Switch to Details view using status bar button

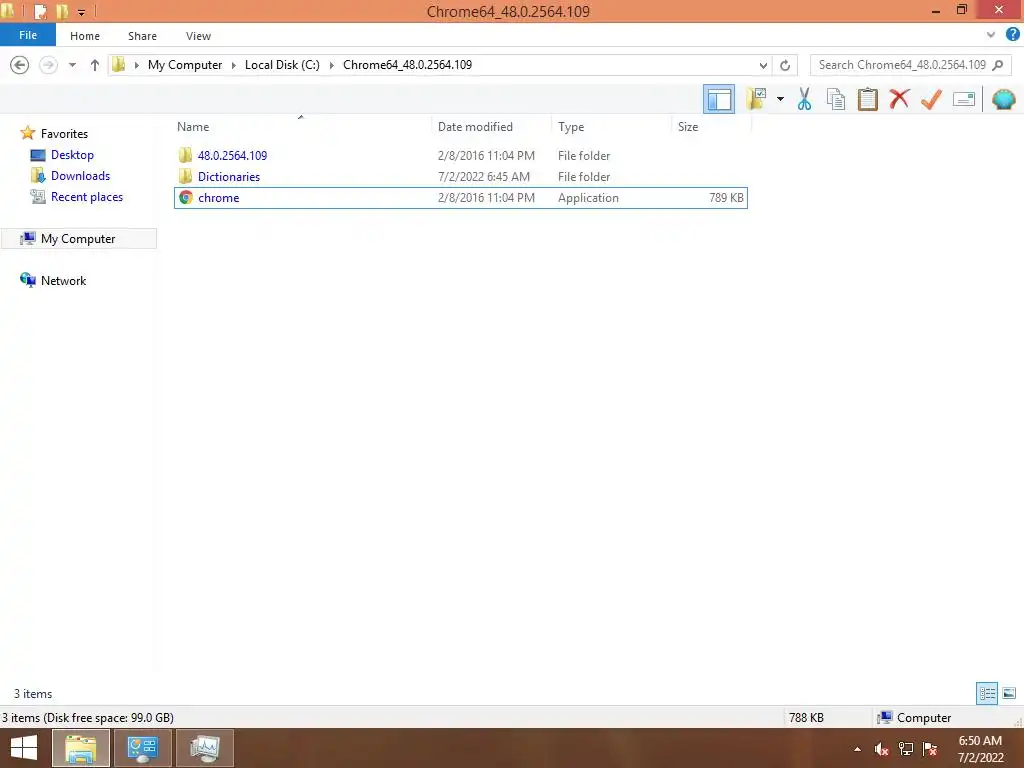coord(987,693)
